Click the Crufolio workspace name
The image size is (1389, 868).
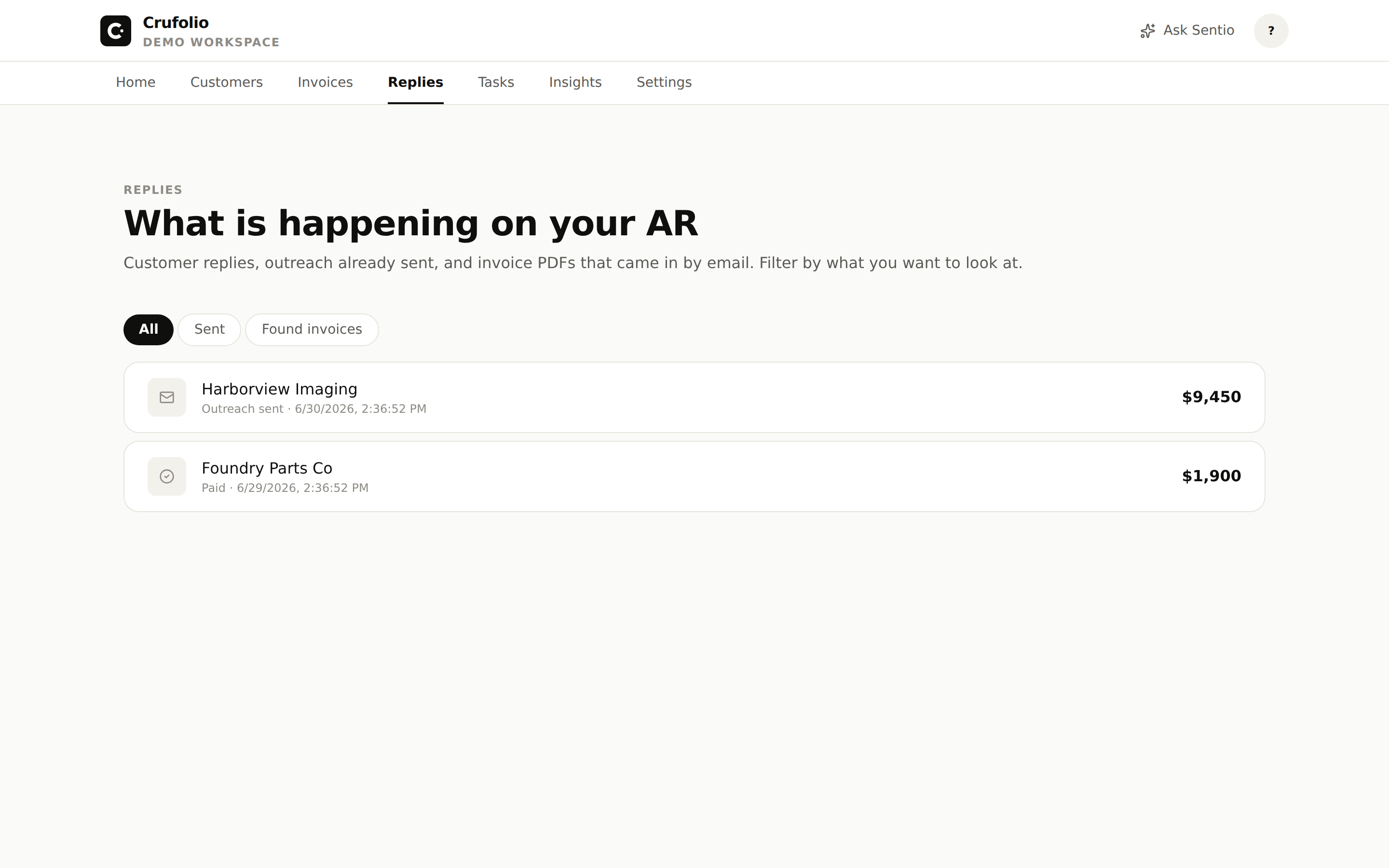point(176,22)
